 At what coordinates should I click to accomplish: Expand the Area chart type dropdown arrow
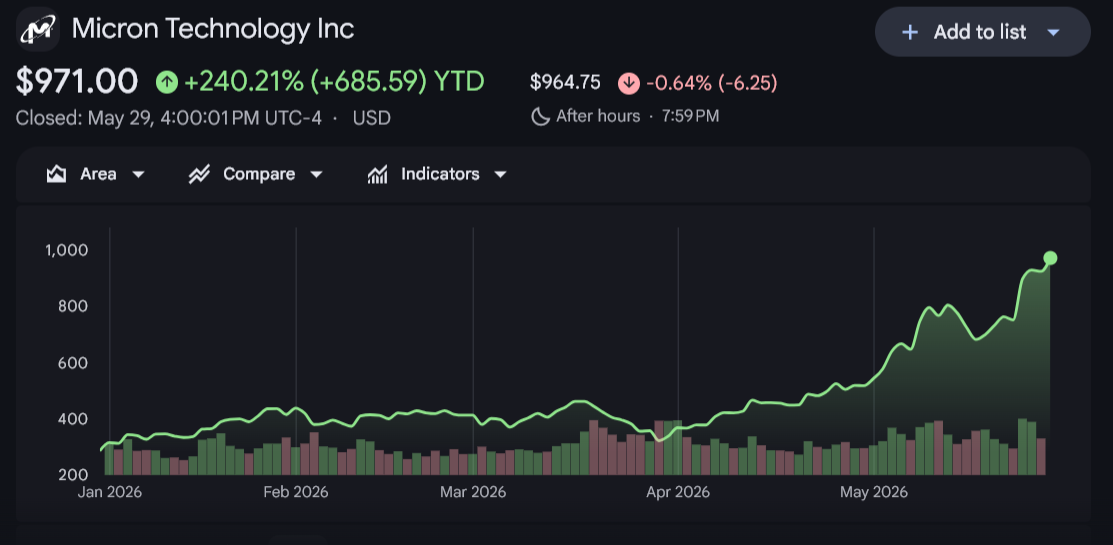click(x=138, y=175)
